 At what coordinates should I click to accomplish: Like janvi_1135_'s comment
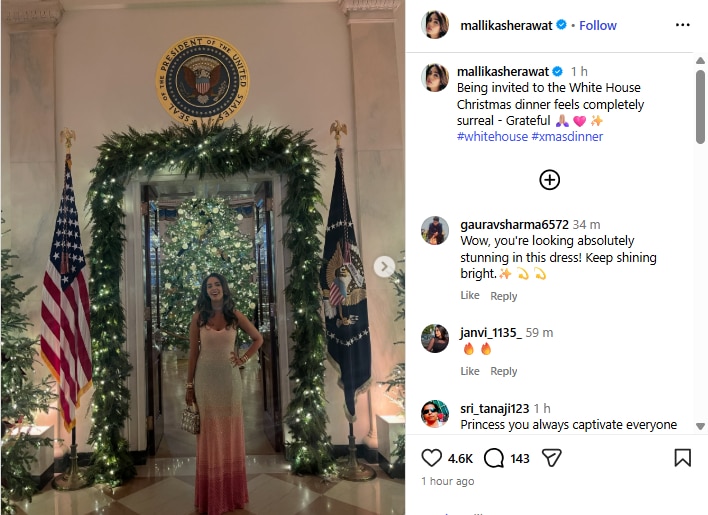(x=470, y=371)
